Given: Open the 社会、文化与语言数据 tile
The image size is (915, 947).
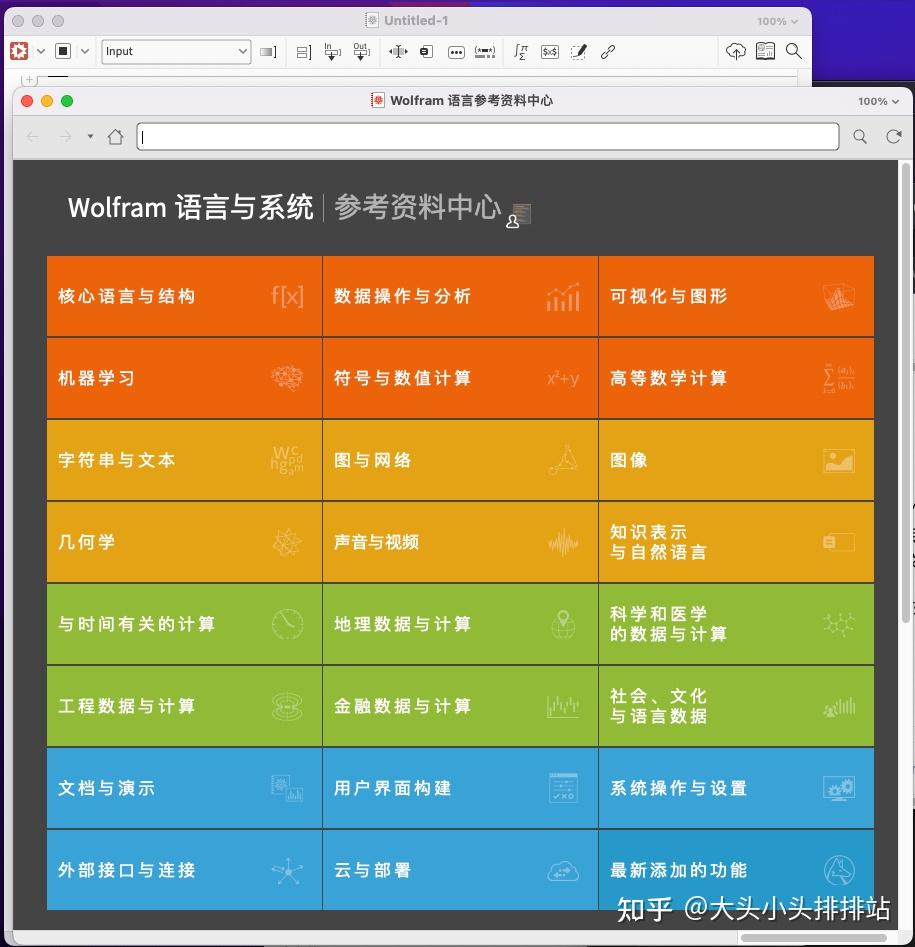Looking at the screenshot, I should 736,706.
